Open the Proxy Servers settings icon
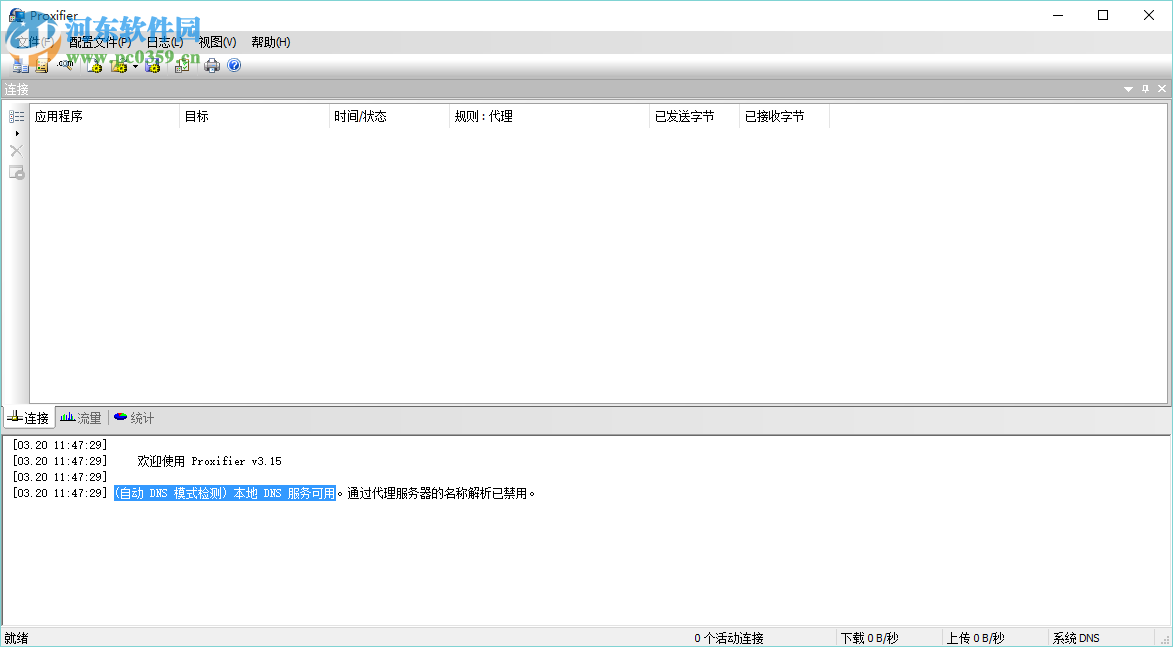Screen dimensions: 1173x647 point(20,65)
